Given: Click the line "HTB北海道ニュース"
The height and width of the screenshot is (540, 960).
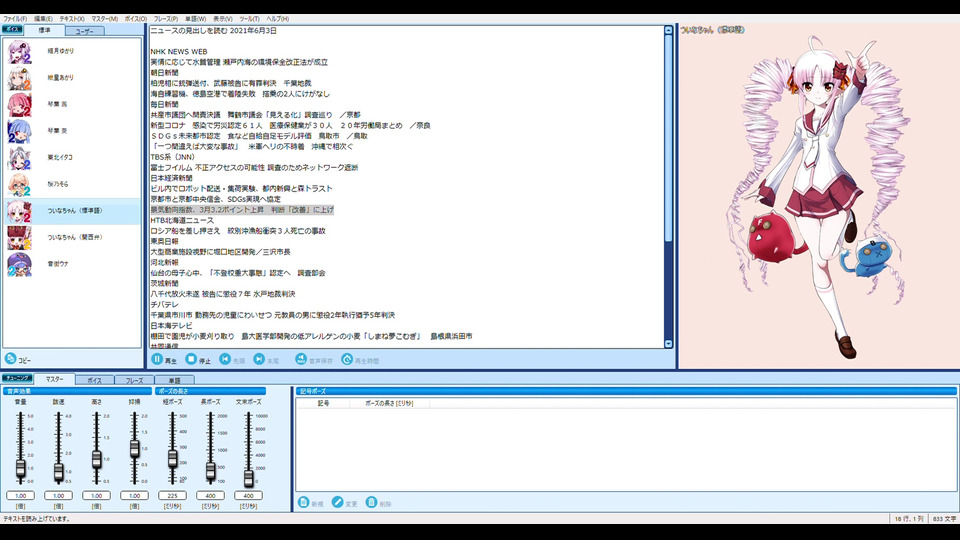Looking at the screenshot, I should pyautogui.click(x=182, y=220).
